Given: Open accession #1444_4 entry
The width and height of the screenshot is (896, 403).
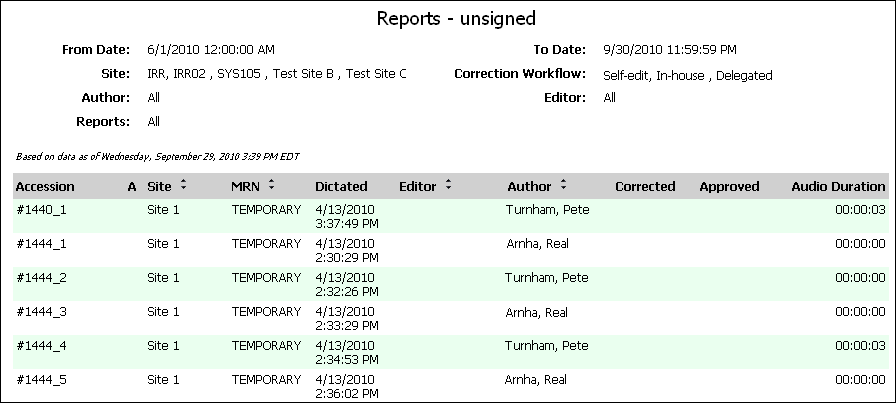Looking at the screenshot, I should coord(41,346).
